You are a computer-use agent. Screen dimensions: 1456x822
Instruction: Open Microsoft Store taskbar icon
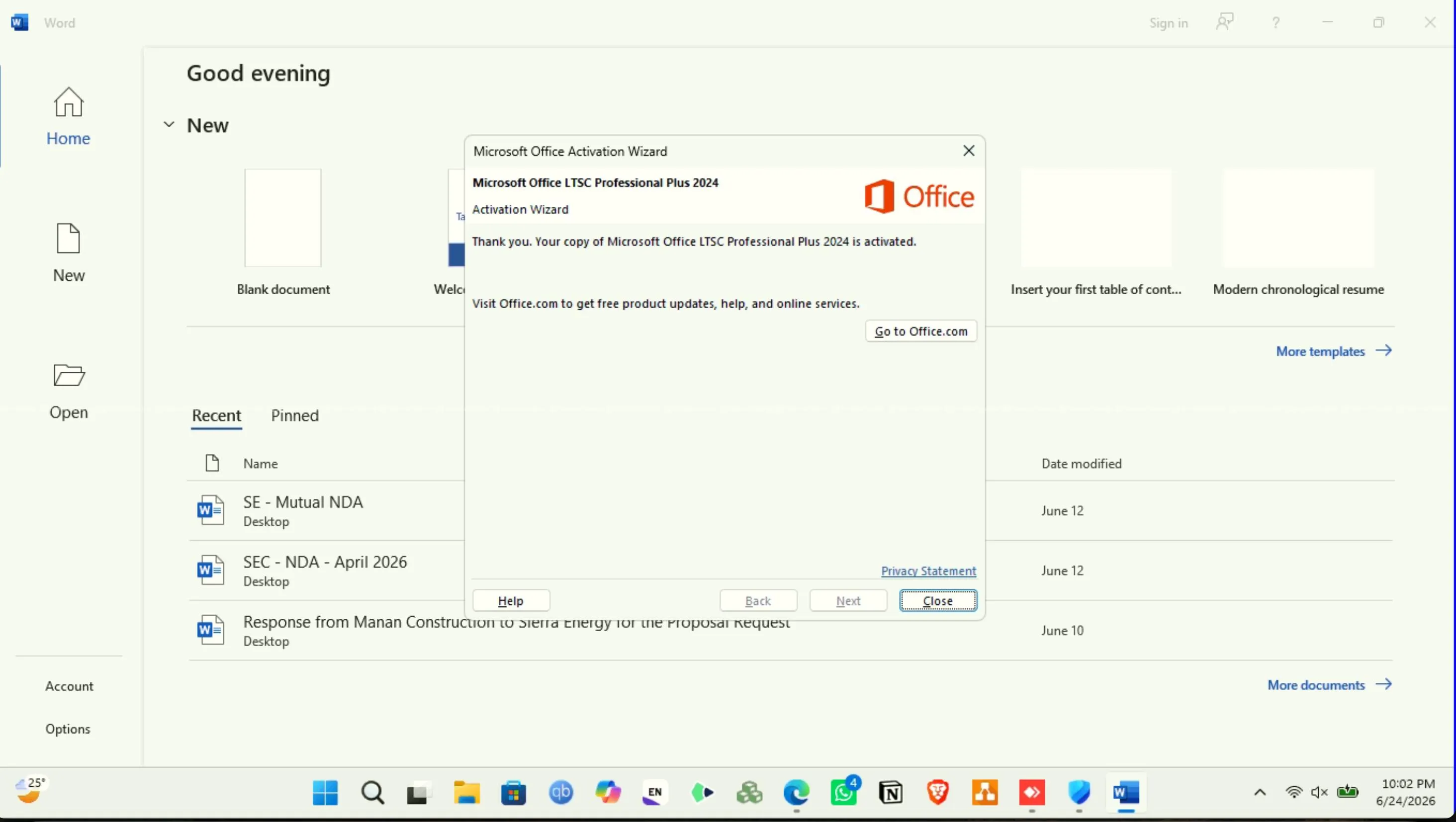[x=513, y=793]
